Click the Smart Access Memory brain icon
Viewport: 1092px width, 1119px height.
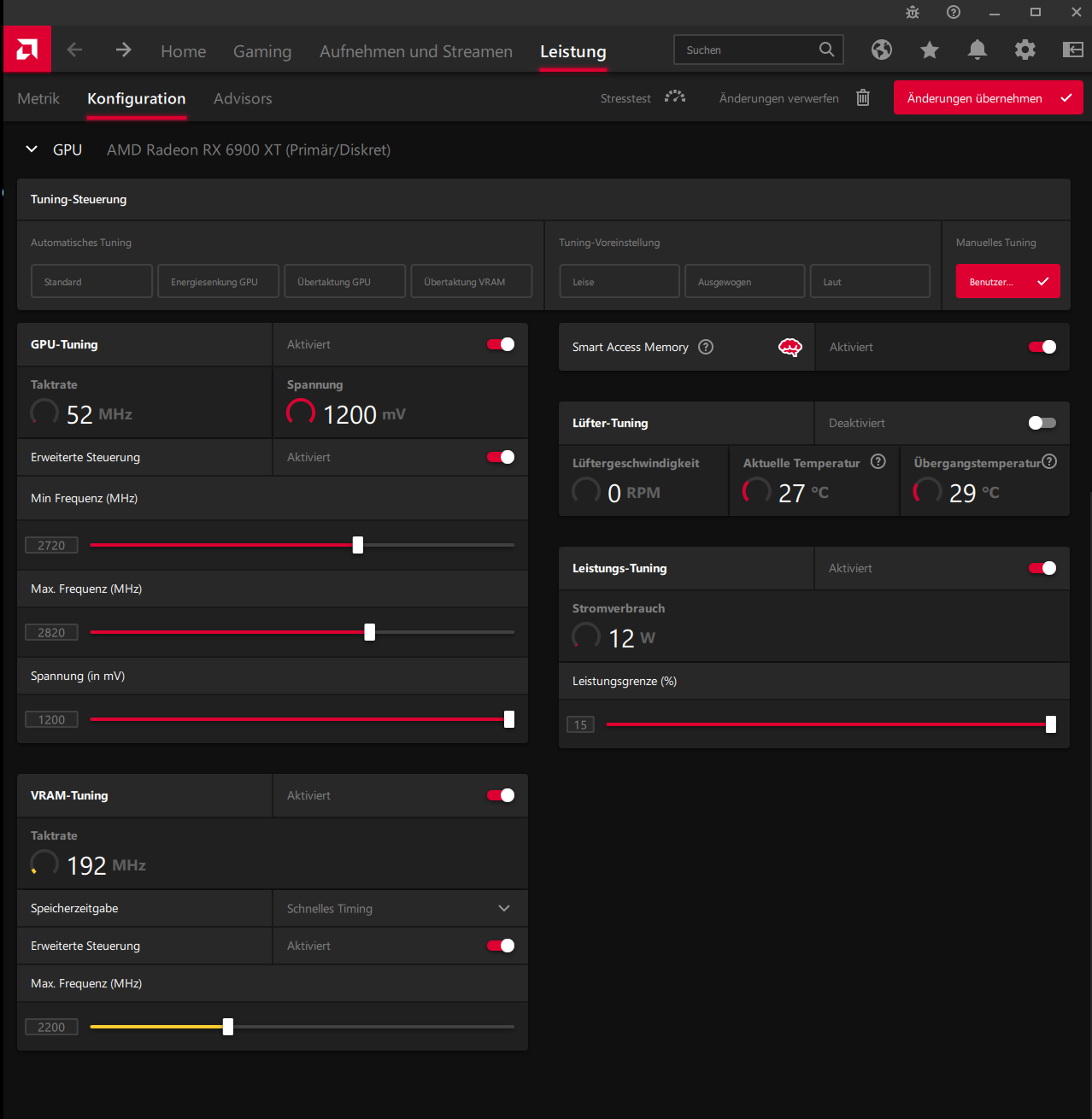pos(790,347)
